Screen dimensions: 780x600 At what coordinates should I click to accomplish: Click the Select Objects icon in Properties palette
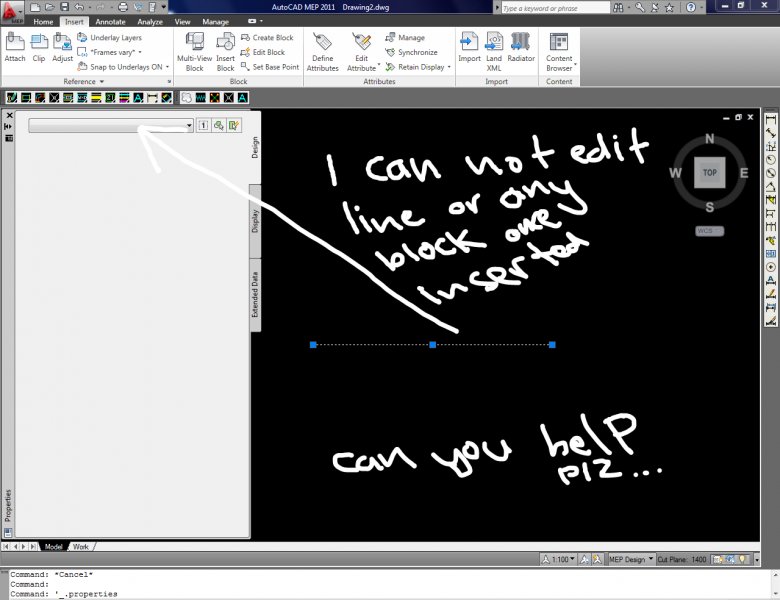[219, 125]
